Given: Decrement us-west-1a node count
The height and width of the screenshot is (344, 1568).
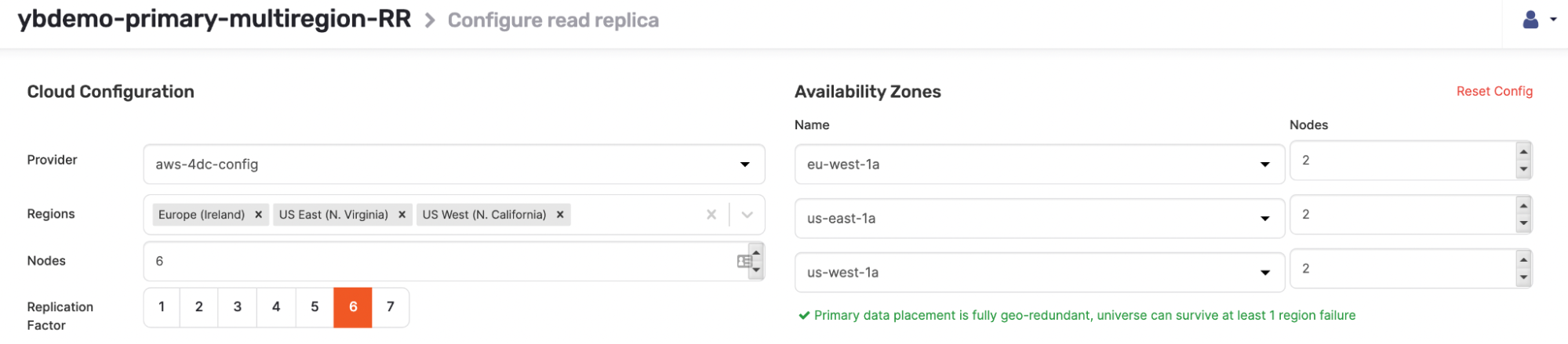Looking at the screenshot, I should coord(1523,277).
